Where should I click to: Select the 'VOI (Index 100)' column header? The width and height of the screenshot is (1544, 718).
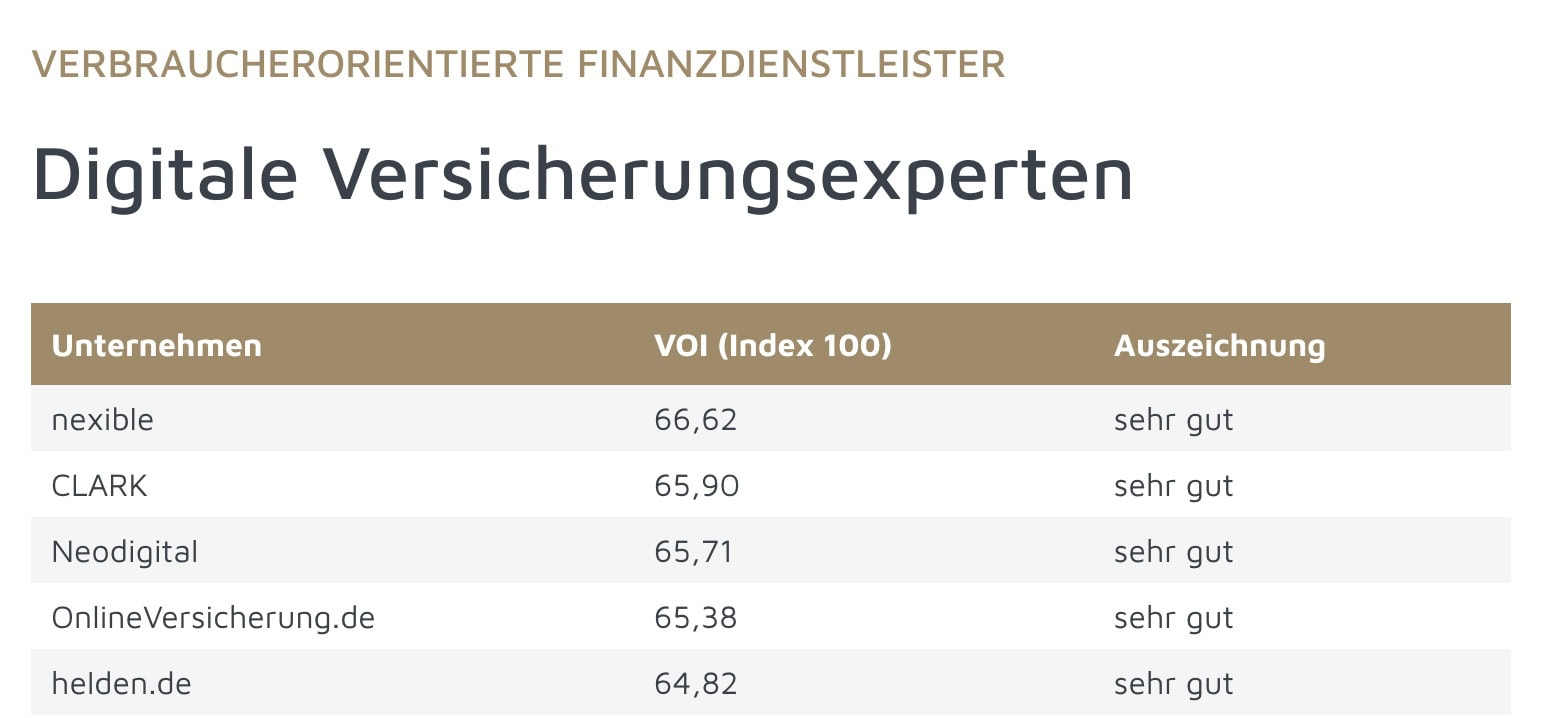(x=772, y=345)
